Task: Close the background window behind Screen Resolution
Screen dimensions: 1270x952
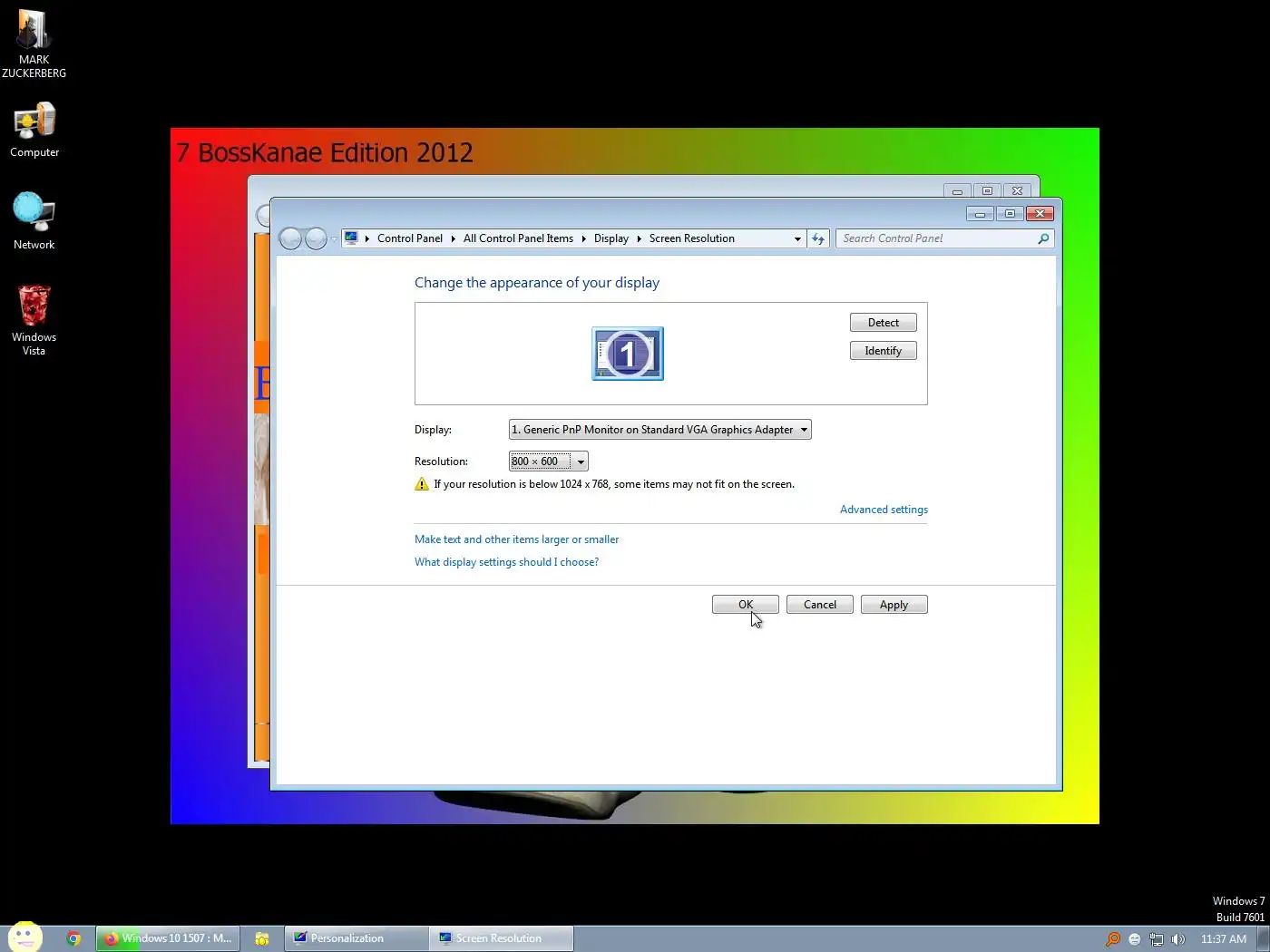Action: click(1017, 191)
